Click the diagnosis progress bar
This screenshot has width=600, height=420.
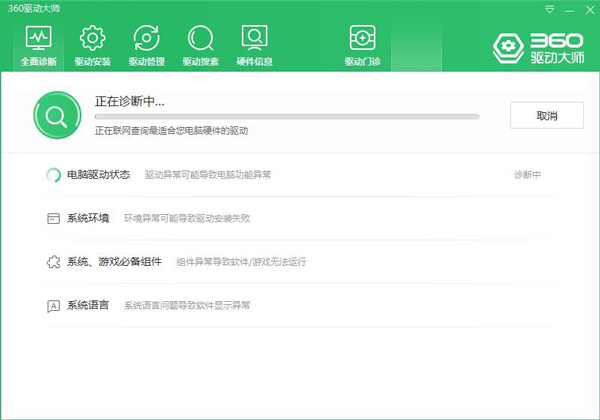(287, 117)
